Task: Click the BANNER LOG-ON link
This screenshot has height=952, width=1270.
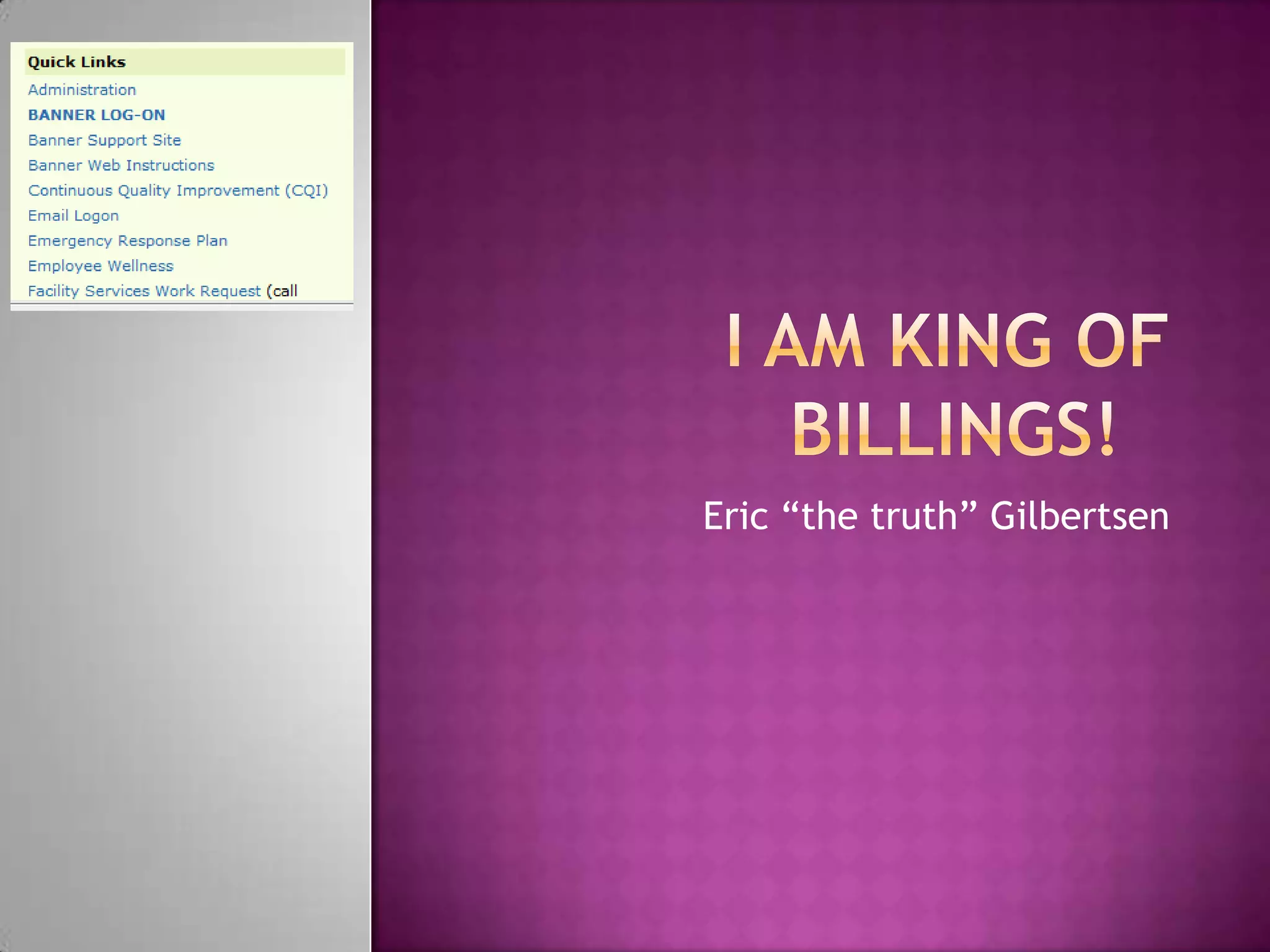Action: [97, 115]
